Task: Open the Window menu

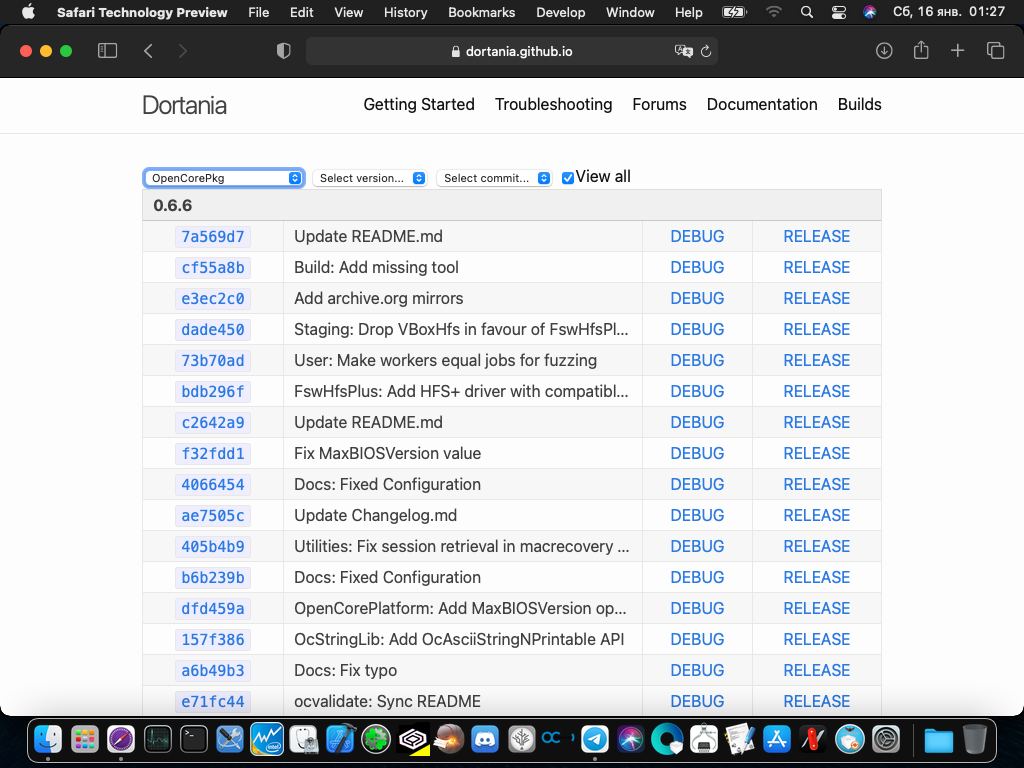Action: [x=630, y=12]
